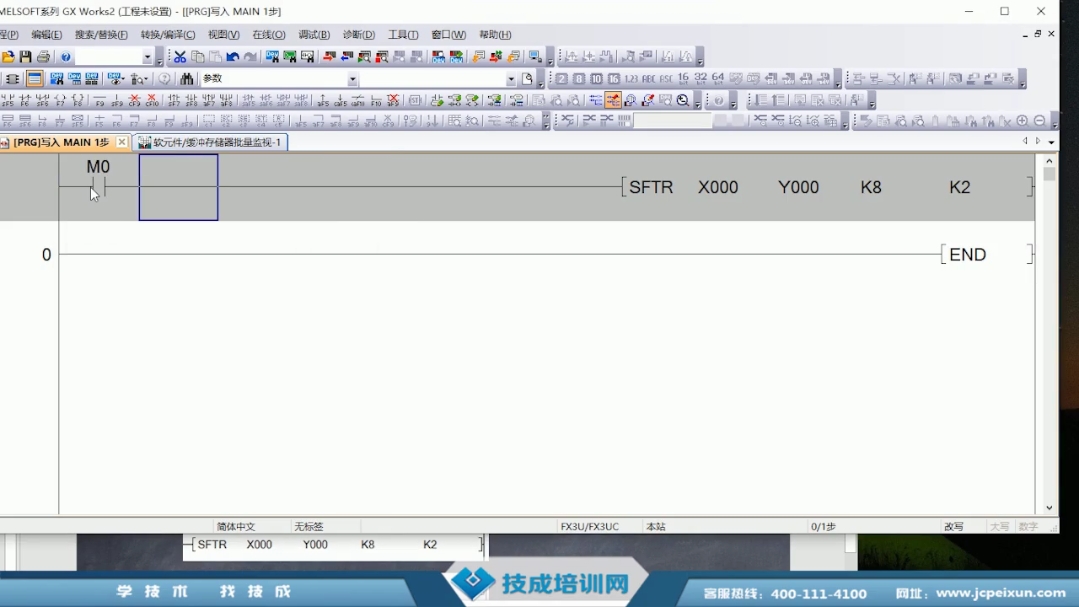This screenshot has height=607, width=1079.
Task: Insert normally open contact F5 icon
Action: coord(7,101)
